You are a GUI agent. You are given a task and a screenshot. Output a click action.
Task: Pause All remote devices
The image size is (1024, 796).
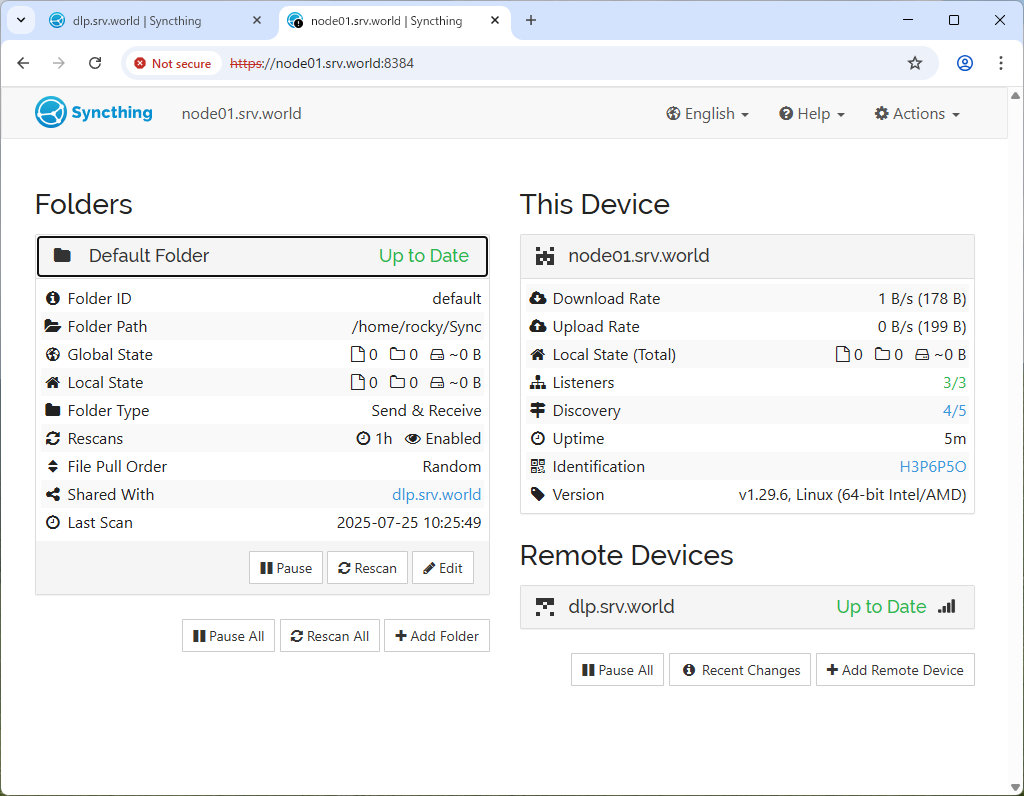[x=617, y=670]
